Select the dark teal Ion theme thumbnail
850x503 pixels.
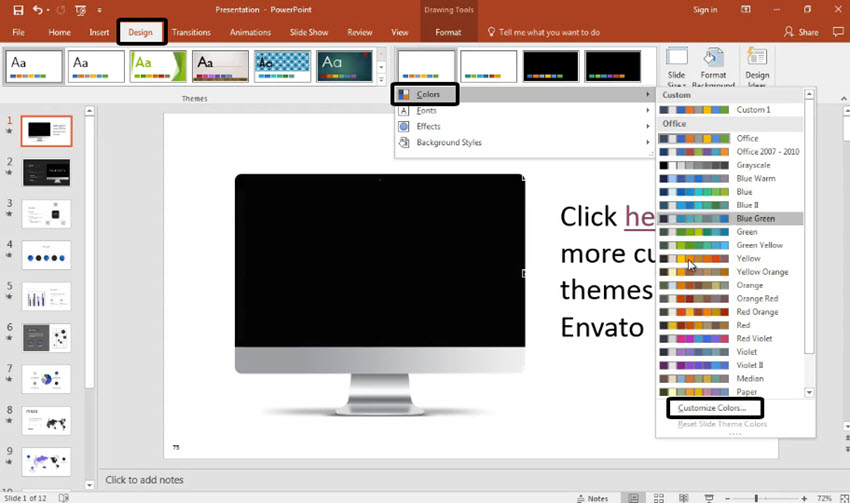pyautogui.click(x=345, y=67)
